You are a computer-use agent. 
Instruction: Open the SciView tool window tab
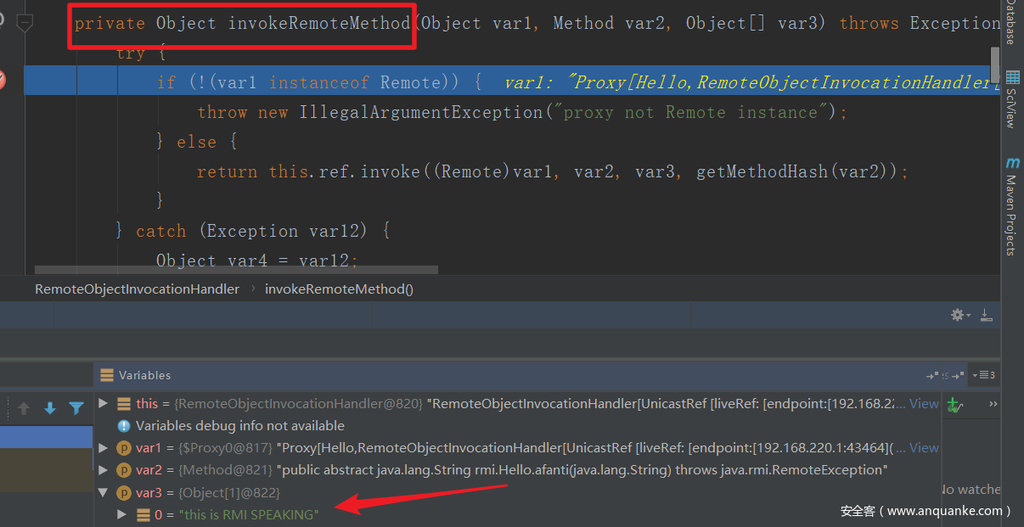click(x=1012, y=99)
